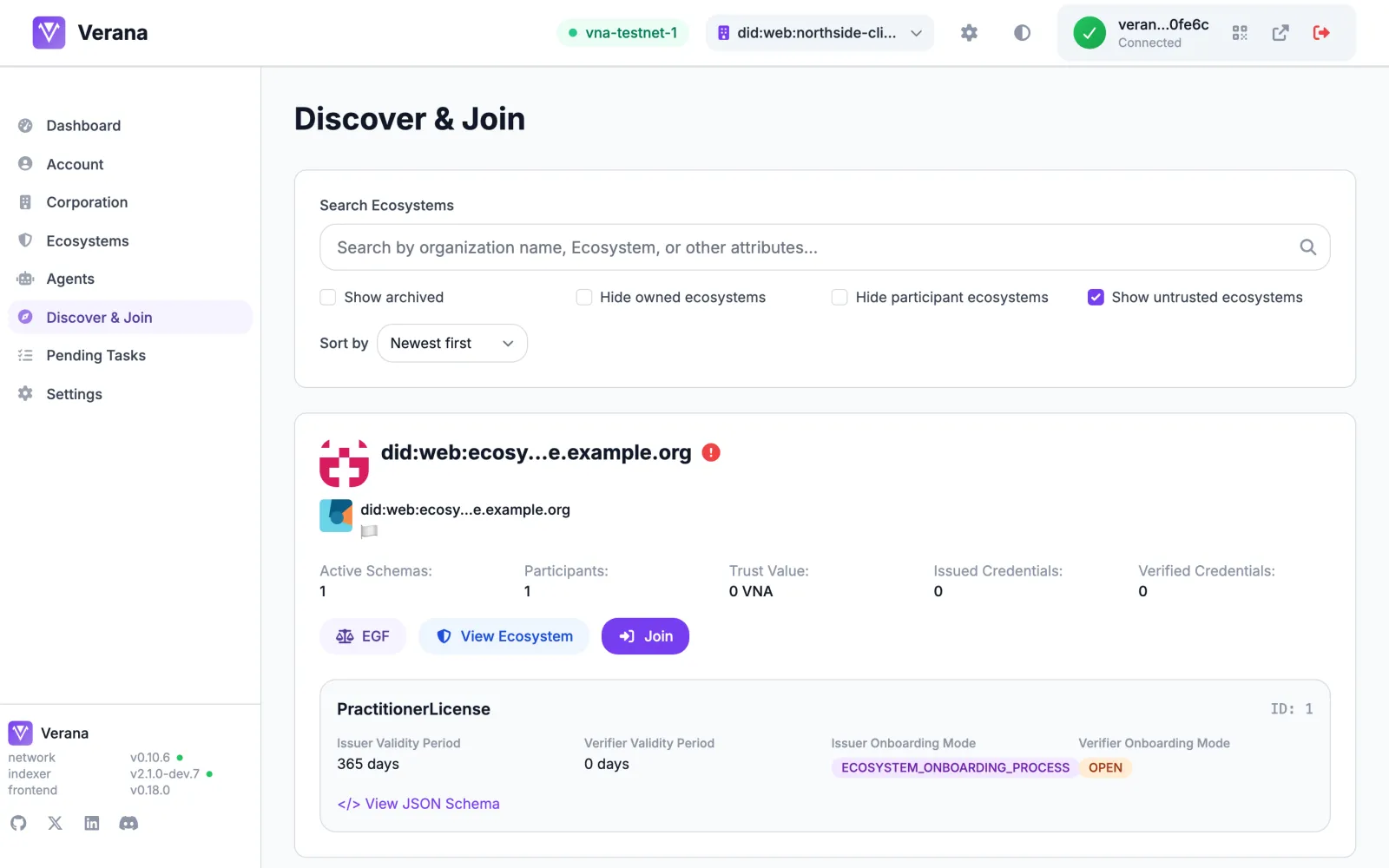Uncheck Show untrusted ecosystems
Image resolution: width=1389 pixels, height=868 pixels.
pos(1096,297)
